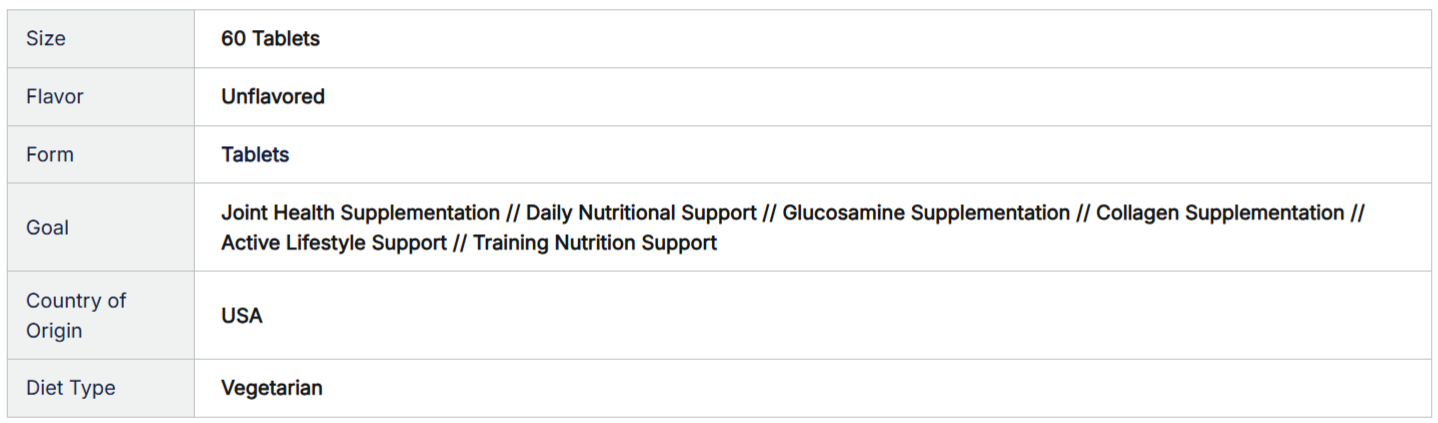Image resolution: width=1438 pixels, height=423 pixels.
Task: Select the 'Vegetarian' value text
Action: [272, 388]
